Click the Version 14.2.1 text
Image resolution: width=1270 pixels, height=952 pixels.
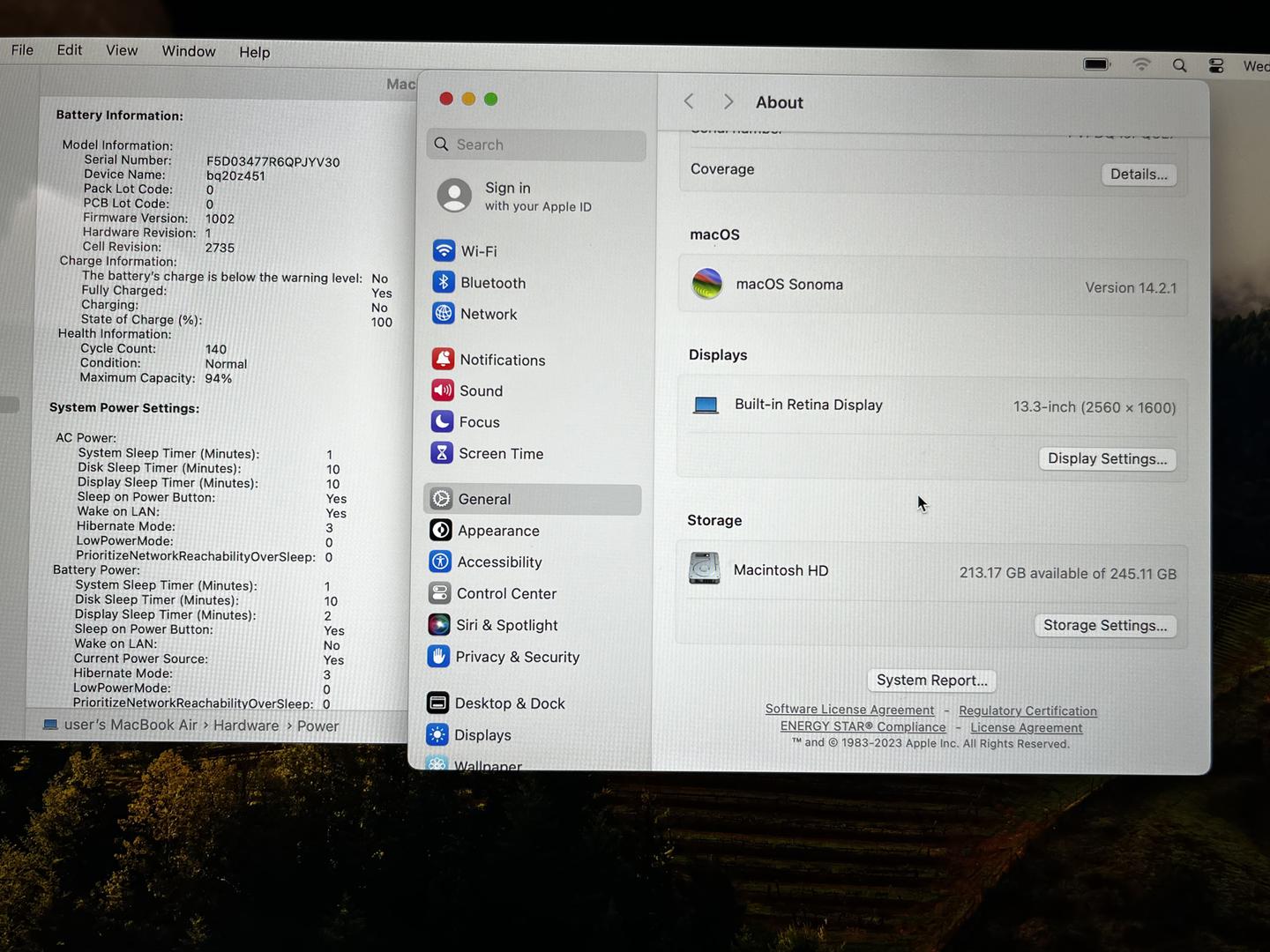[x=1131, y=287]
